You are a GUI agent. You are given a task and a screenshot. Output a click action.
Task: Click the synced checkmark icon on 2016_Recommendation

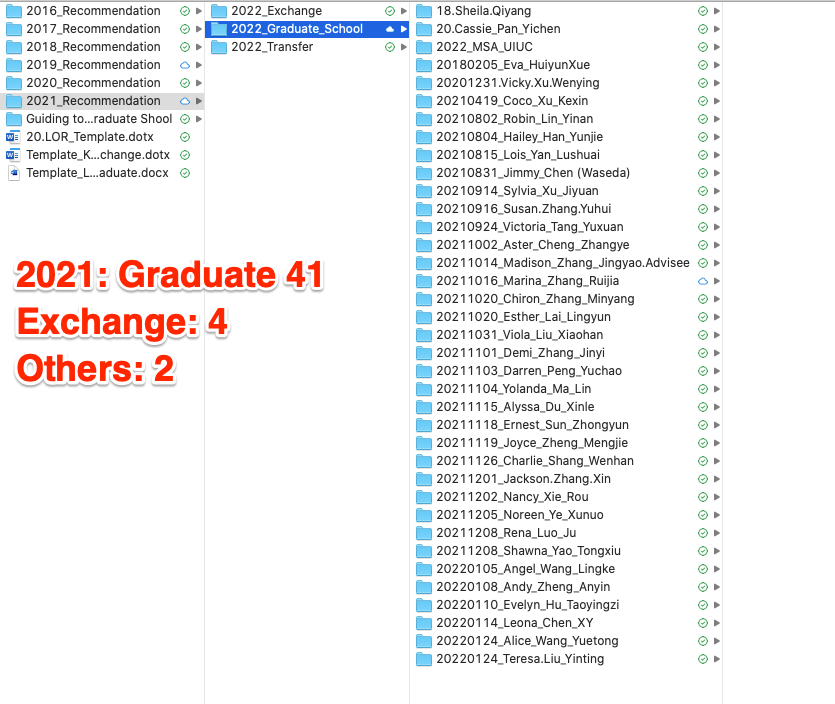185,11
